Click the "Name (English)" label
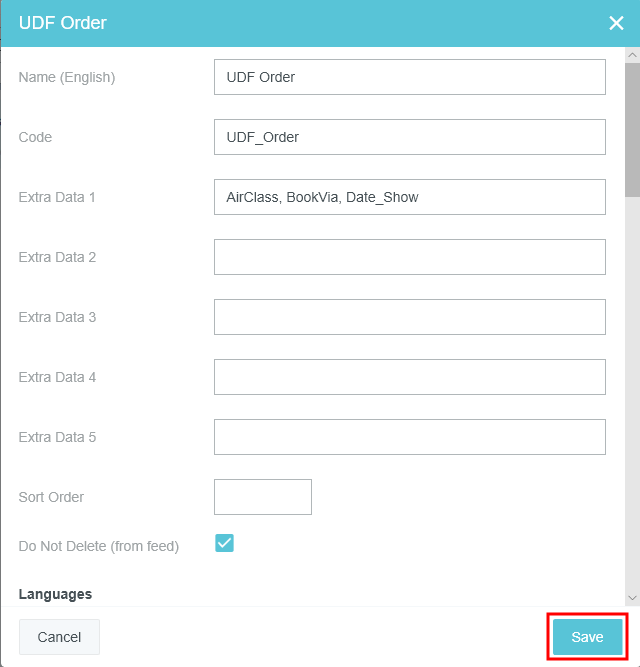This screenshot has height=667, width=640. (x=67, y=77)
